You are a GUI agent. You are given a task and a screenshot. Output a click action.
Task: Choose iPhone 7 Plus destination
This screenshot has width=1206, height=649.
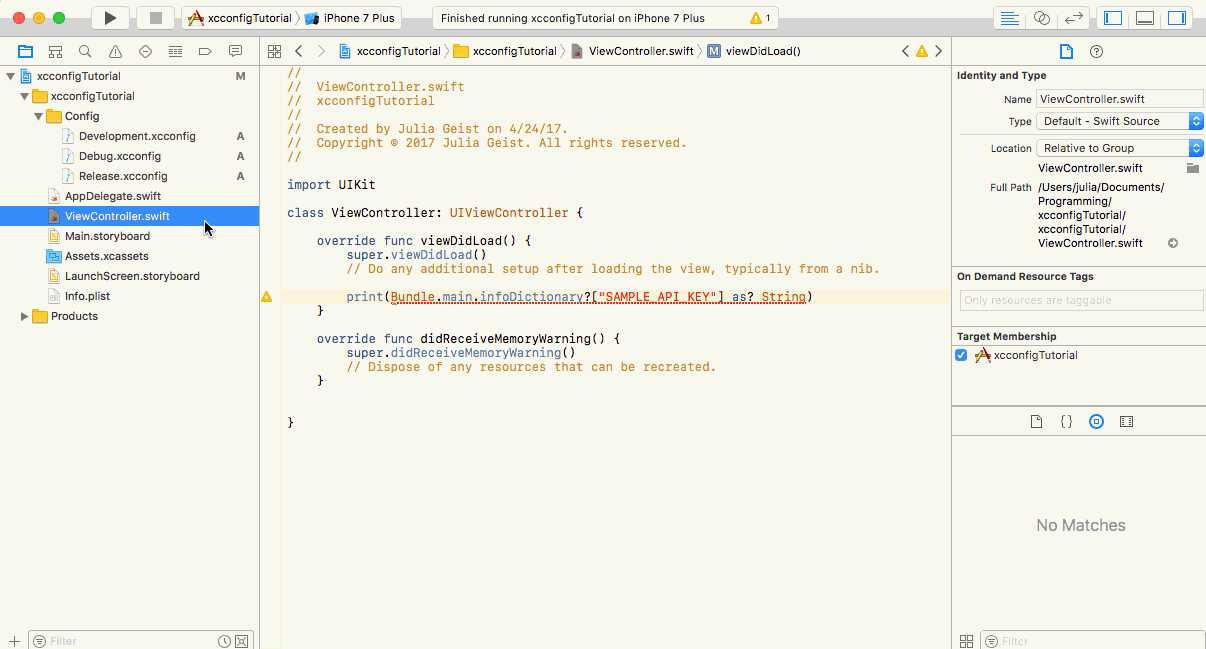[350, 18]
